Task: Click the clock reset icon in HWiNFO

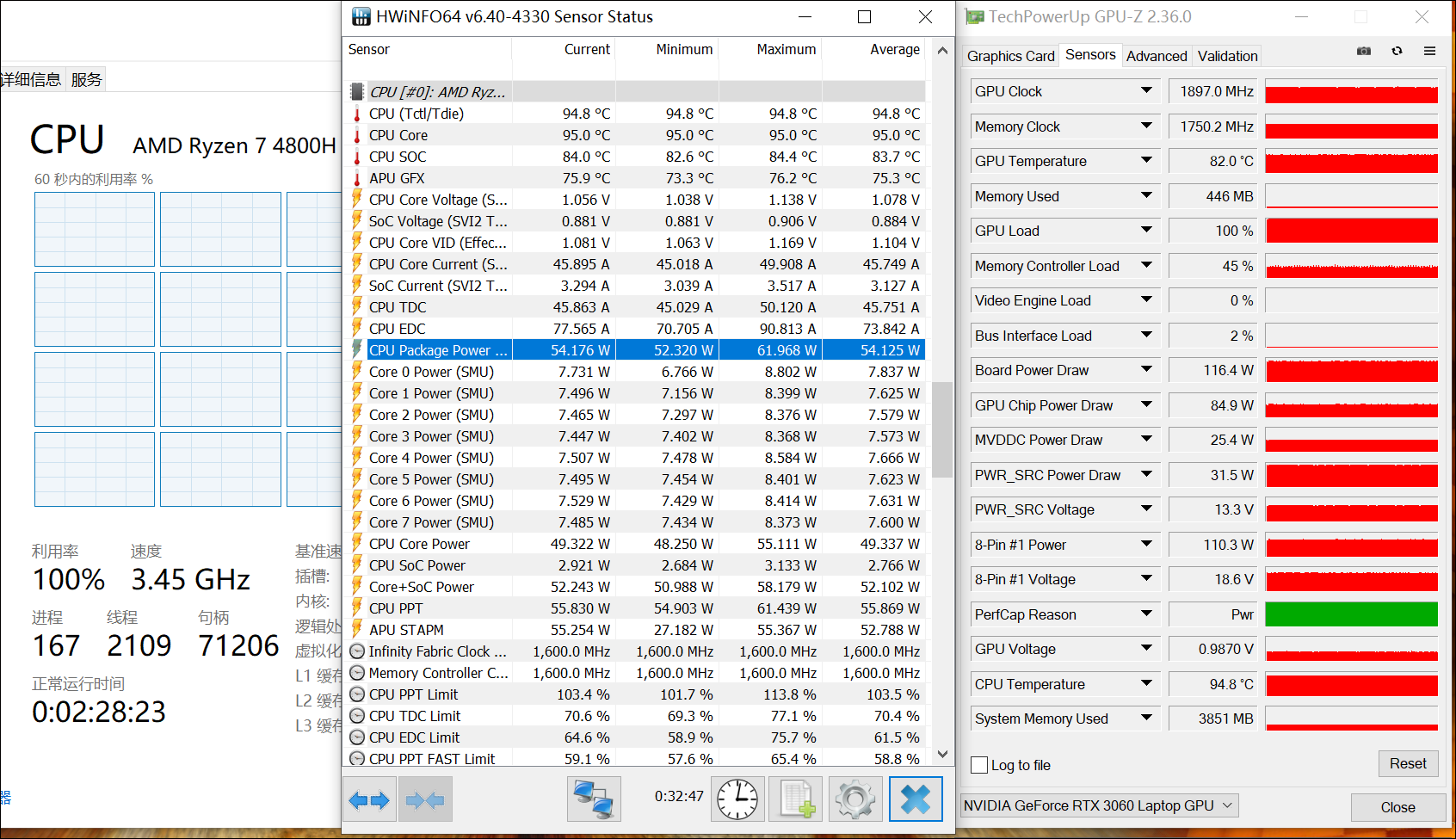Action: click(x=737, y=799)
